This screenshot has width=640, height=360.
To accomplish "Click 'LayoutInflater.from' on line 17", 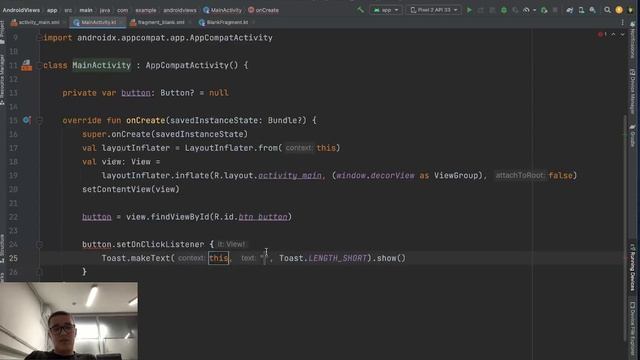I will pos(231,148).
